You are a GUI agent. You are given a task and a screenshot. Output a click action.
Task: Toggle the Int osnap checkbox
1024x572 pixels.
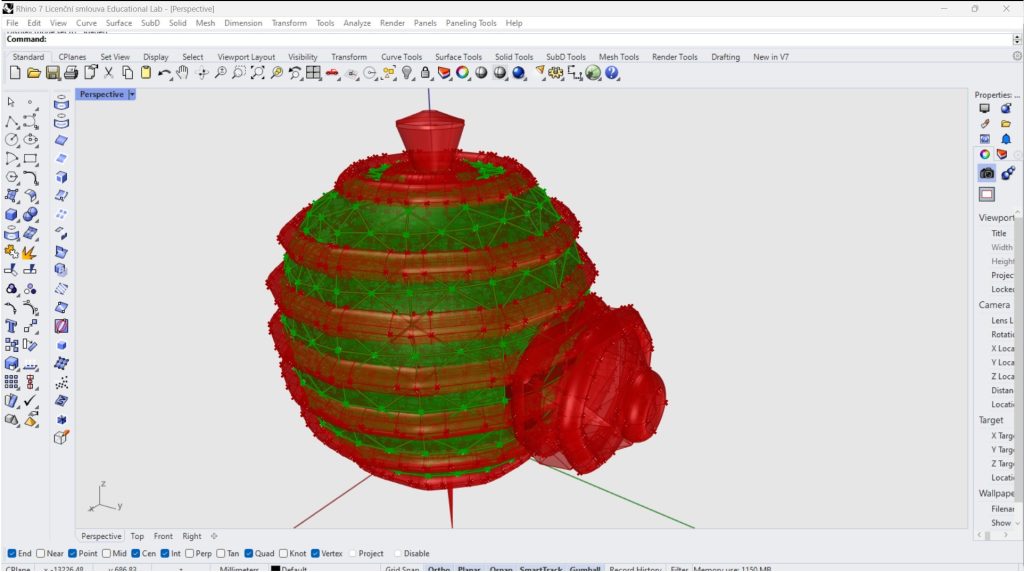point(165,554)
